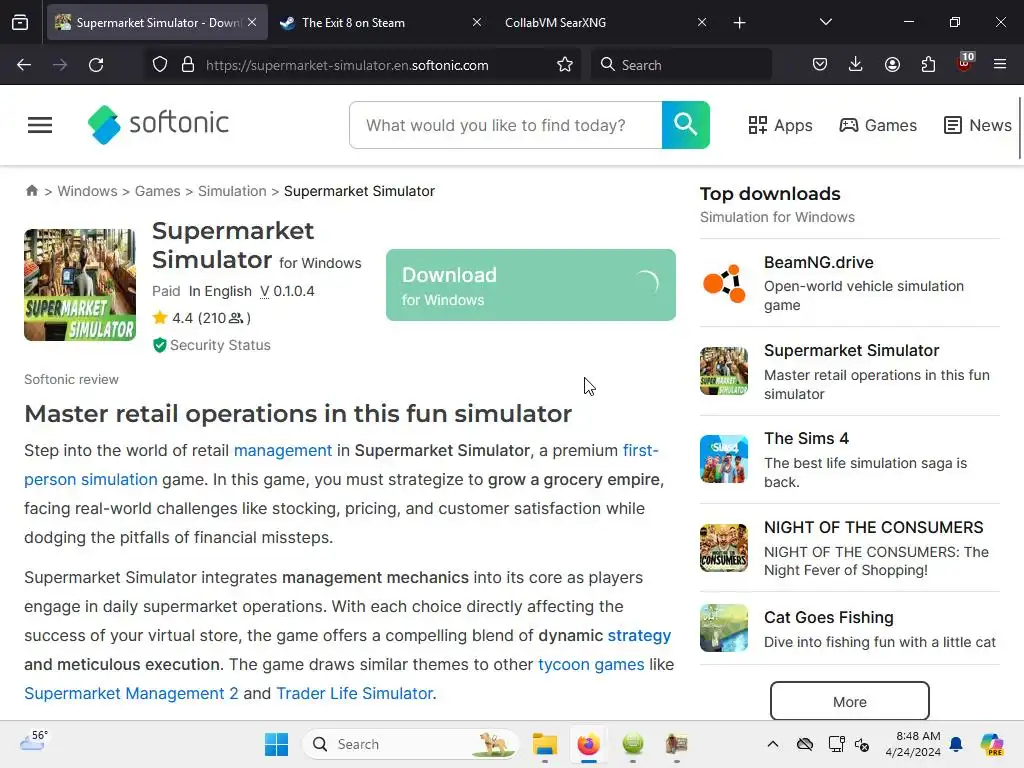Screen dimensions: 1024x768
Task: View site security lock information
Action: [x=188, y=65]
